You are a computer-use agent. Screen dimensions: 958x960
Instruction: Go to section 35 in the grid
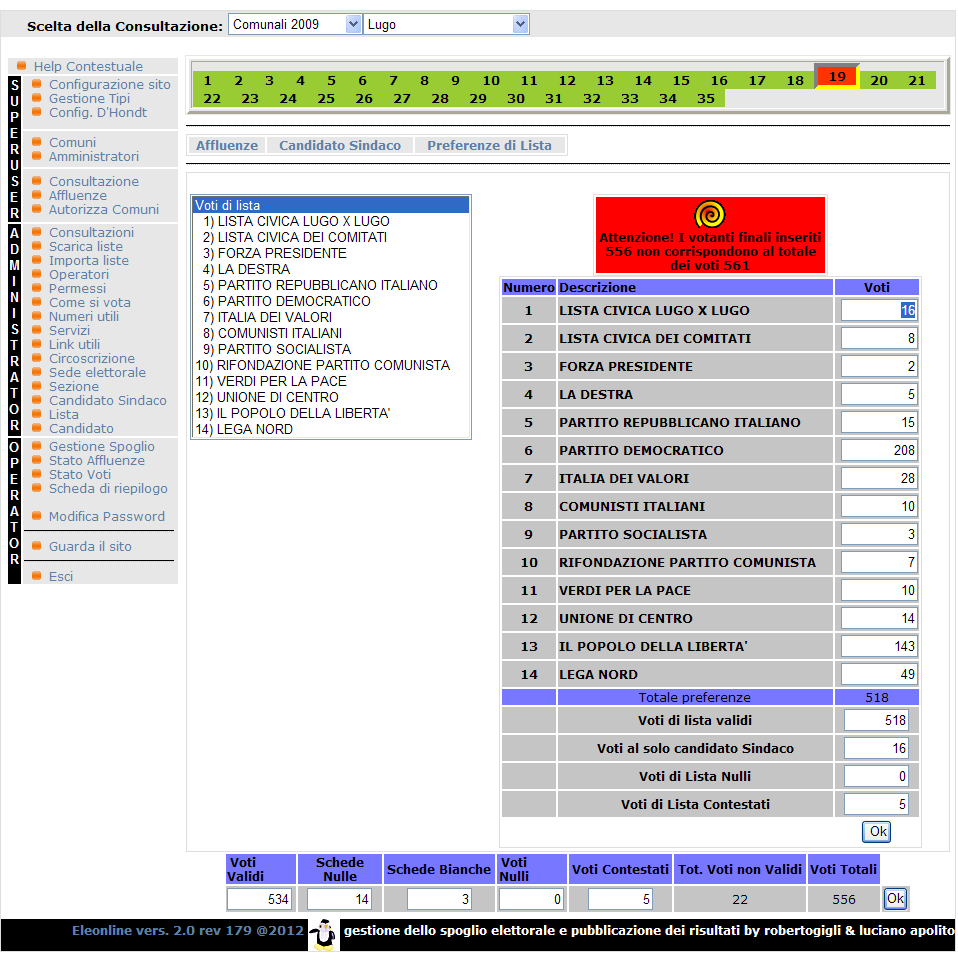[706, 98]
